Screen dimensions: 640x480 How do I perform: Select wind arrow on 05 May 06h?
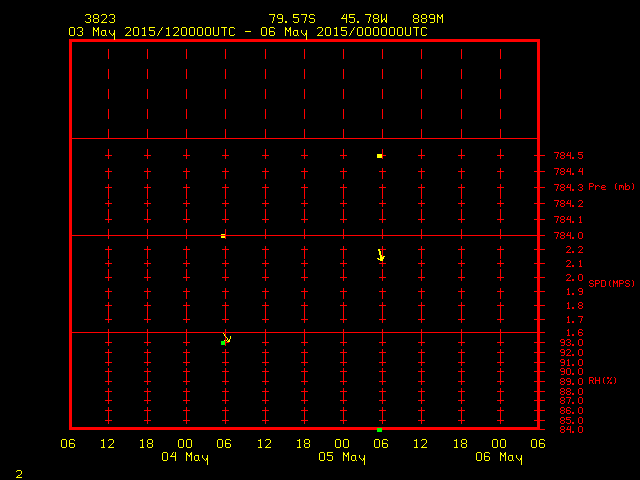click(380, 255)
